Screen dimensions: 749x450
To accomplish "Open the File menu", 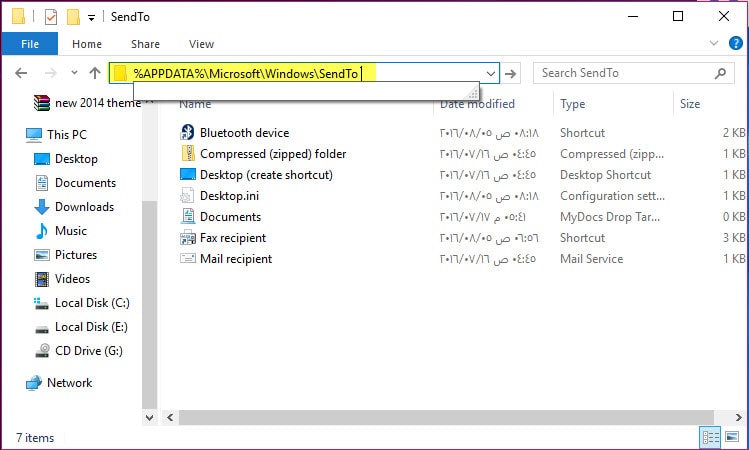I will (30, 44).
